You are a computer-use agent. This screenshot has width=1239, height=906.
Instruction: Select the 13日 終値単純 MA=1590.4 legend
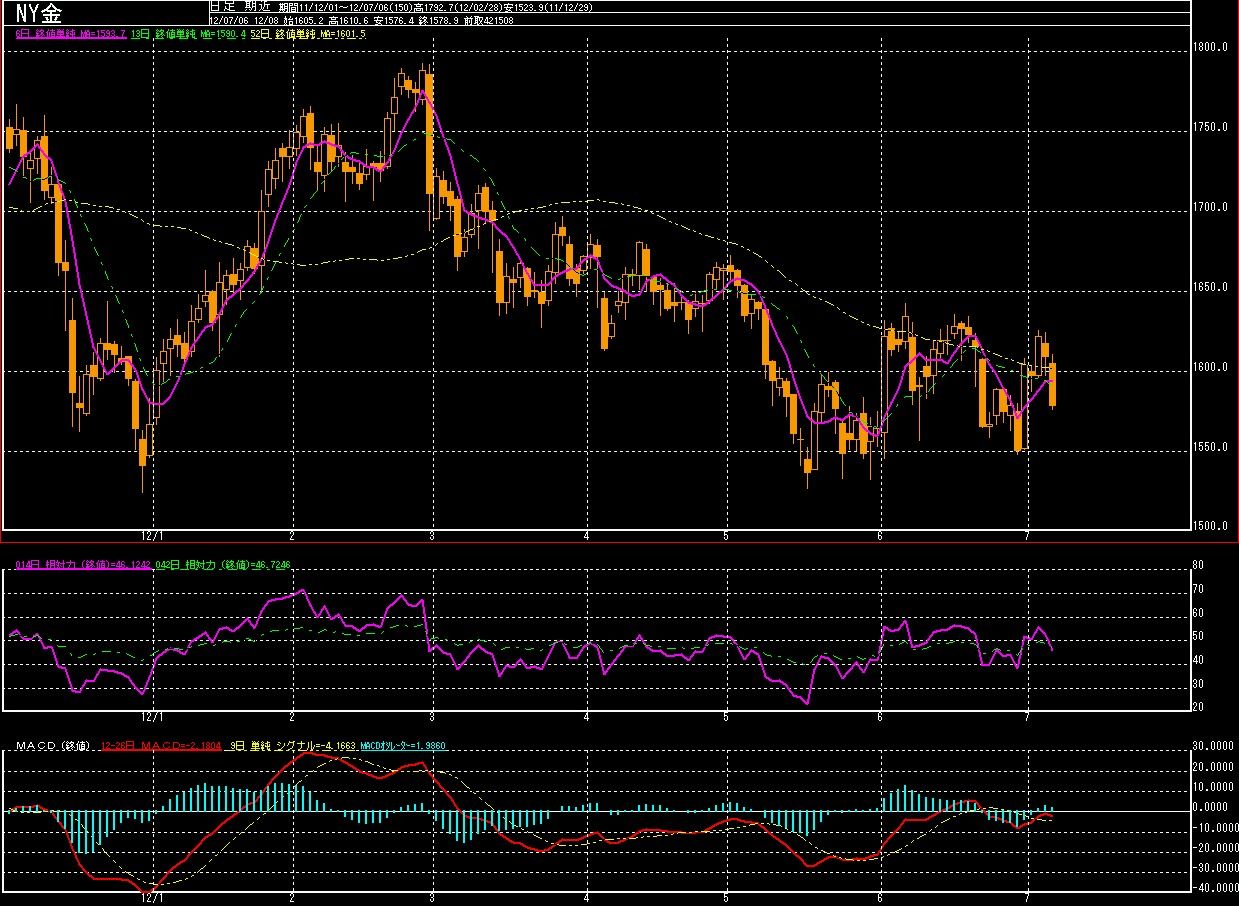(x=188, y=34)
